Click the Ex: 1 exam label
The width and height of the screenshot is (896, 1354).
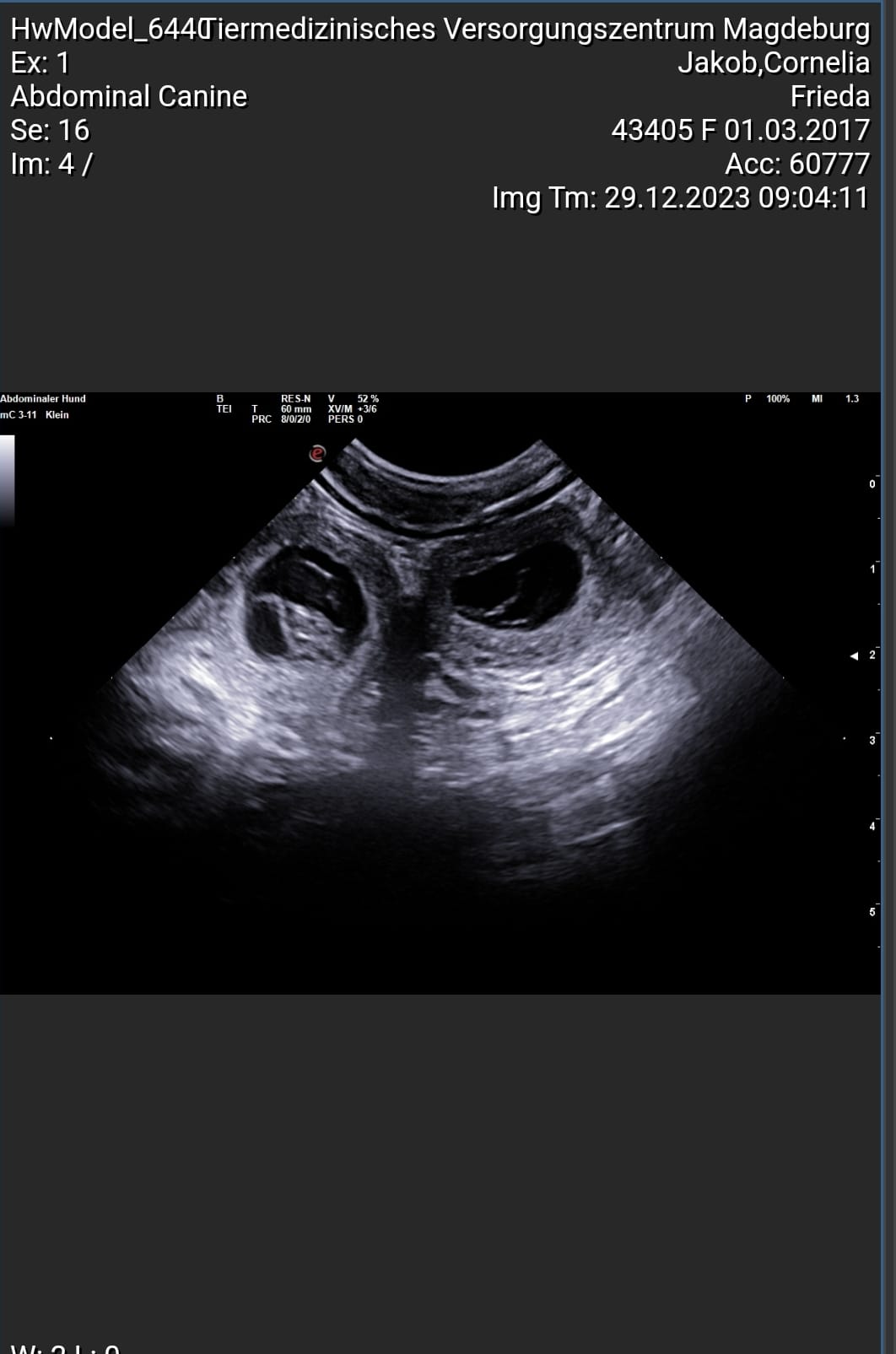coord(40,63)
